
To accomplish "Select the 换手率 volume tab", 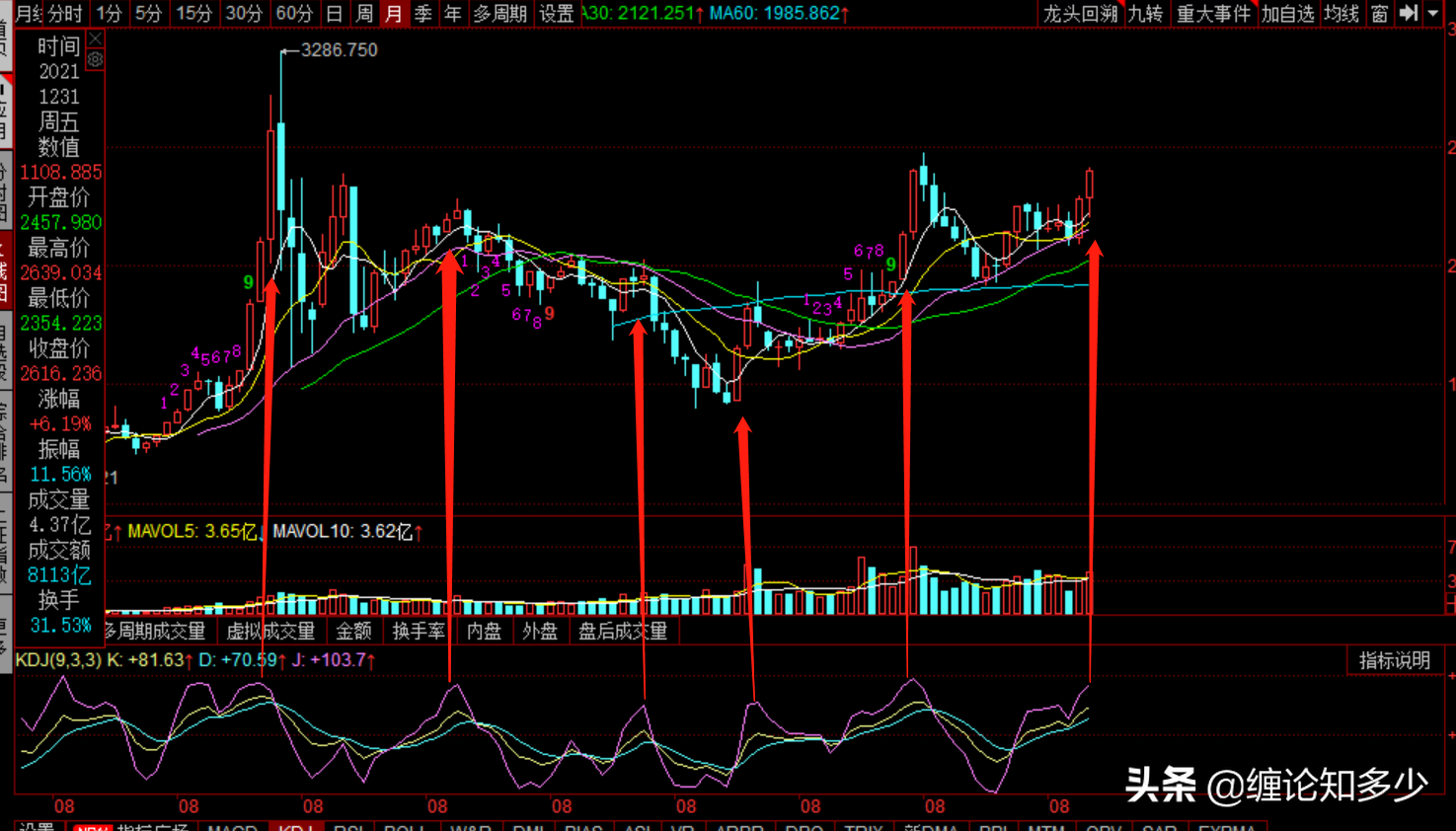I will [x=419, y=631].
